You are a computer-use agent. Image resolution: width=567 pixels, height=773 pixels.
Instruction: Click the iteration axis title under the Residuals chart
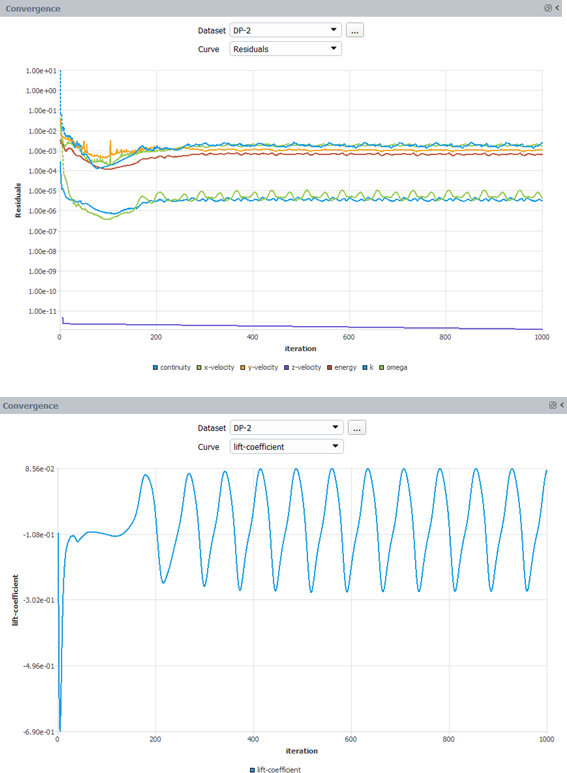[x=300, y=349]
